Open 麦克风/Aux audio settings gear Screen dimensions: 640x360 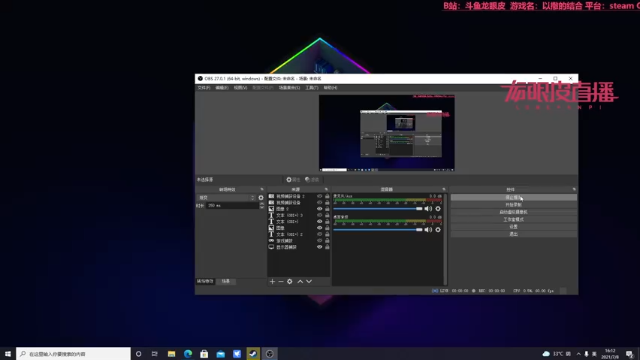click(x=438, y=209)
